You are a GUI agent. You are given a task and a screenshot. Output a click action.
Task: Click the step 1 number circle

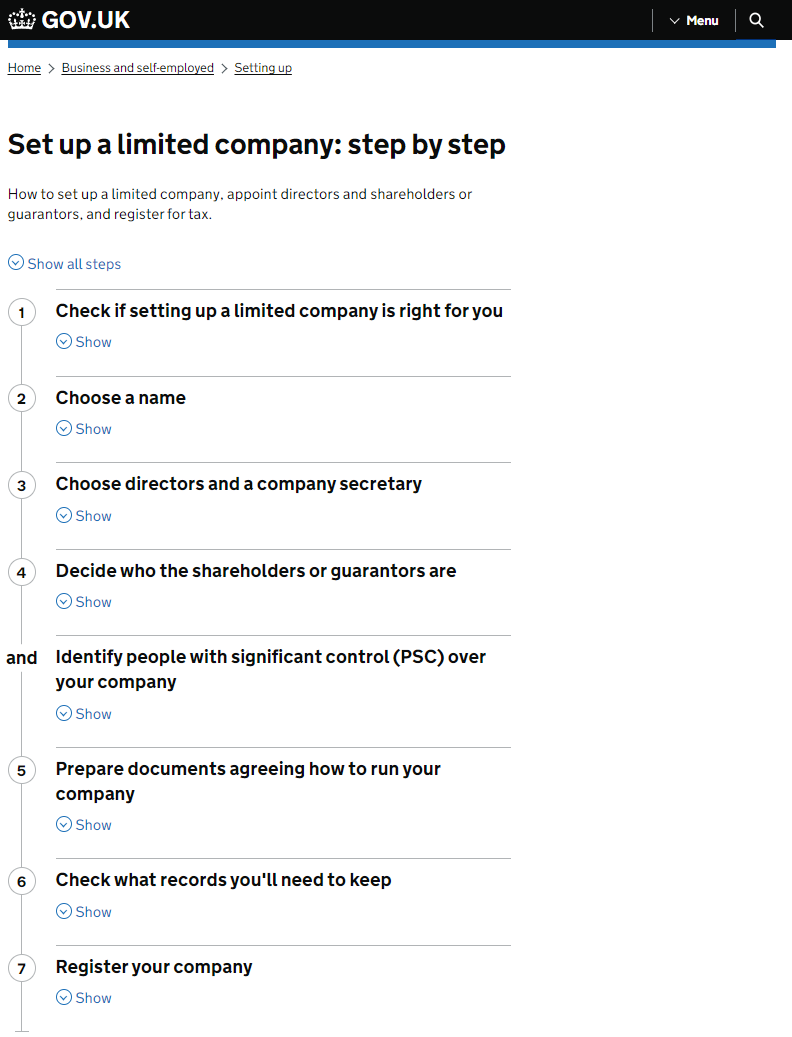click(x=22, y=312)
